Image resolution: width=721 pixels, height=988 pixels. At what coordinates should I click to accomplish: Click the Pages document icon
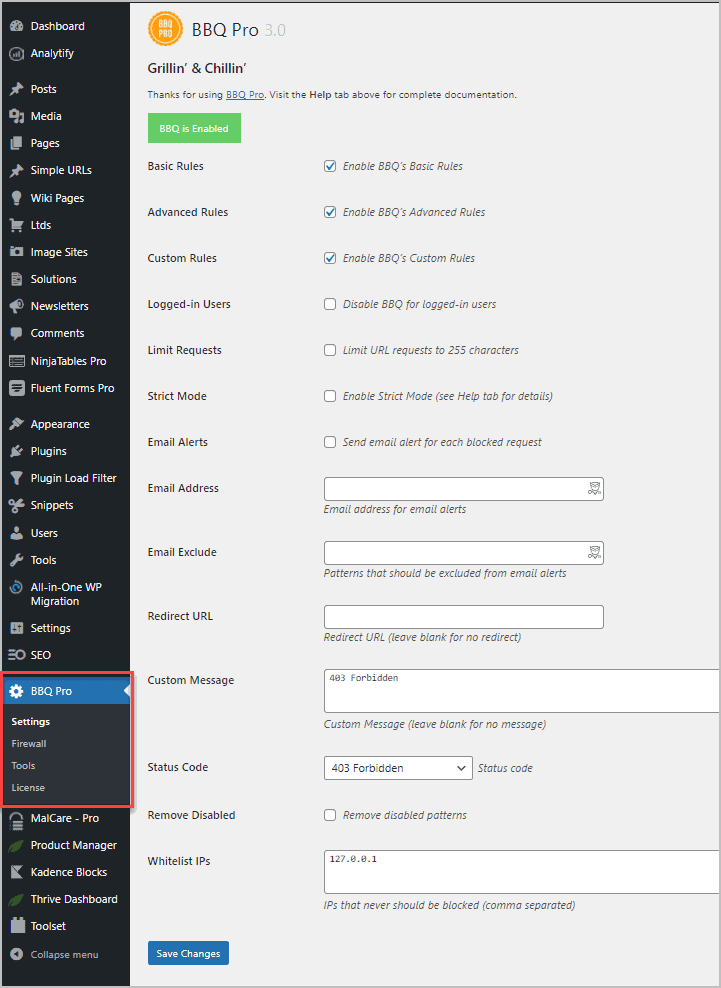(x=16, y=144)
